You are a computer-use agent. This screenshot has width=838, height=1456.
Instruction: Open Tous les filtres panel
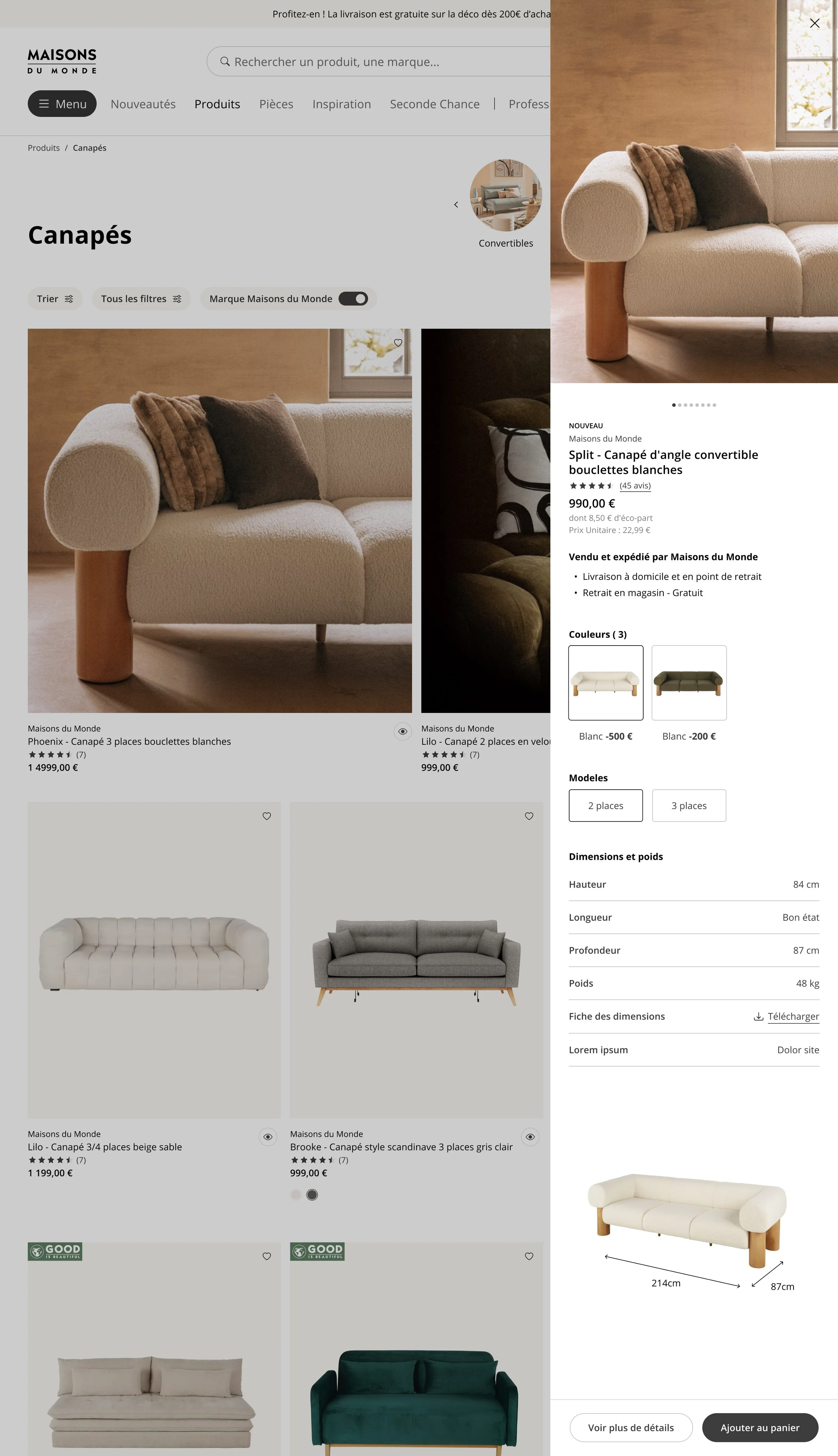(141, 299)
